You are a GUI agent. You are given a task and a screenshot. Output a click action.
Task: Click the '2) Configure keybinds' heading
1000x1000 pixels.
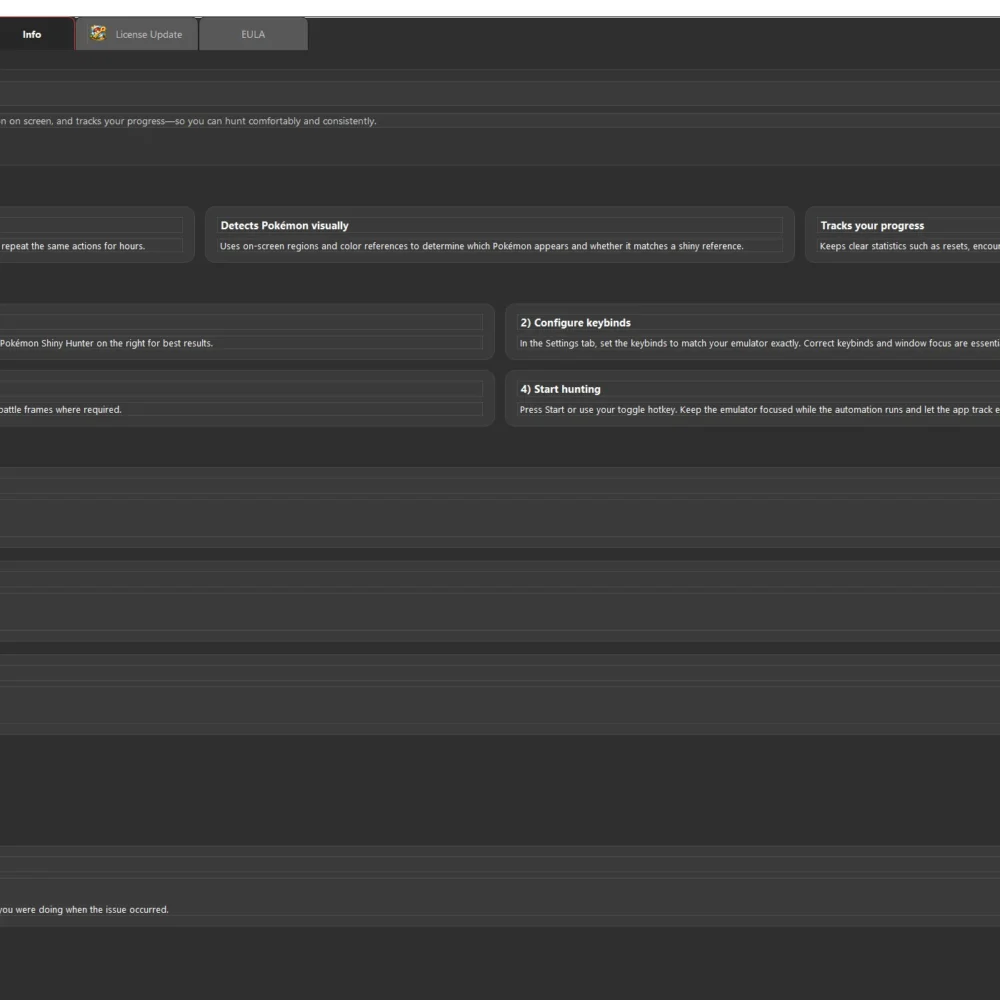pyautogui.click(x=575, y=323)
